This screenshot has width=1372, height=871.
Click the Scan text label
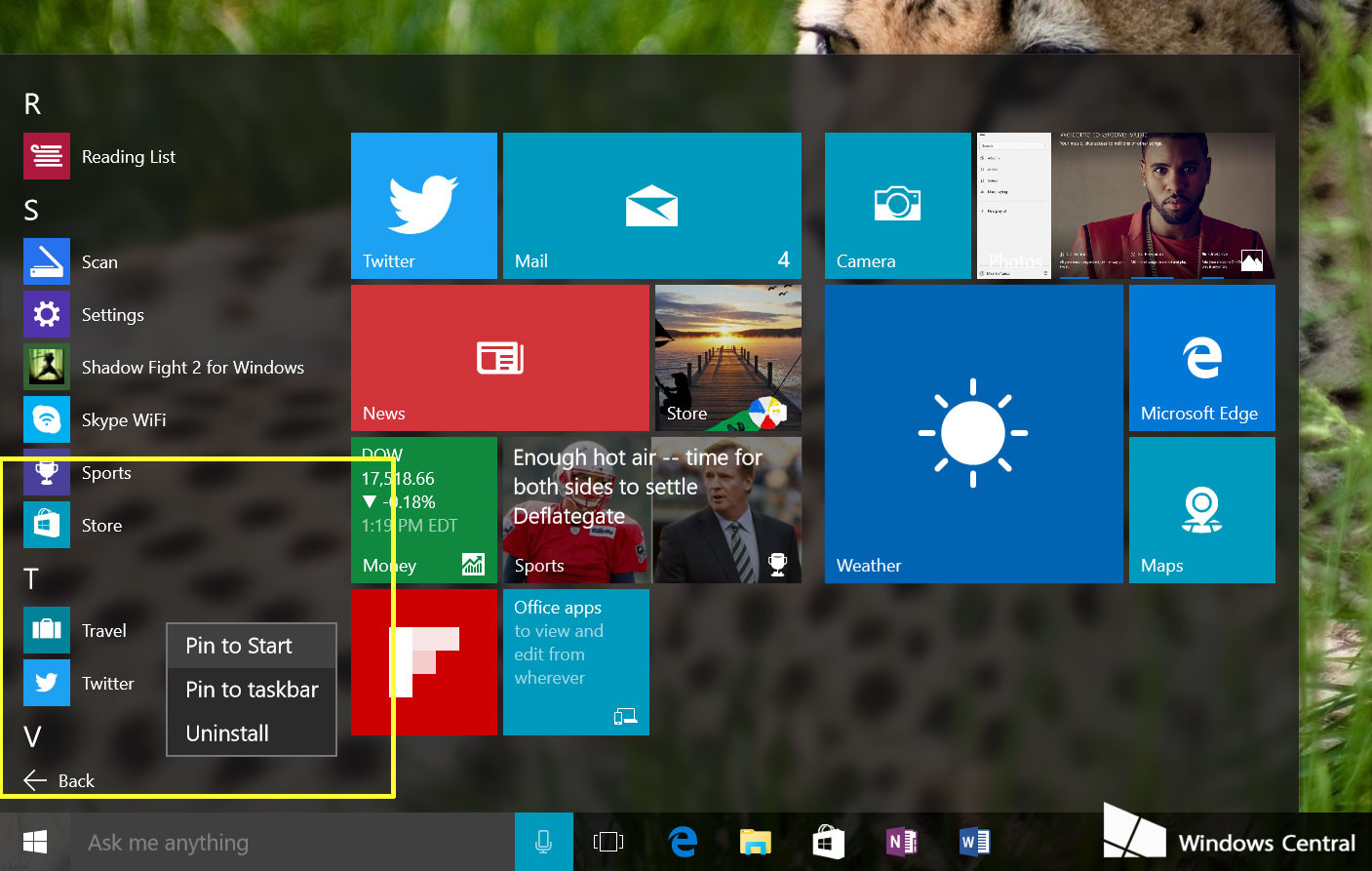[99, 262]
